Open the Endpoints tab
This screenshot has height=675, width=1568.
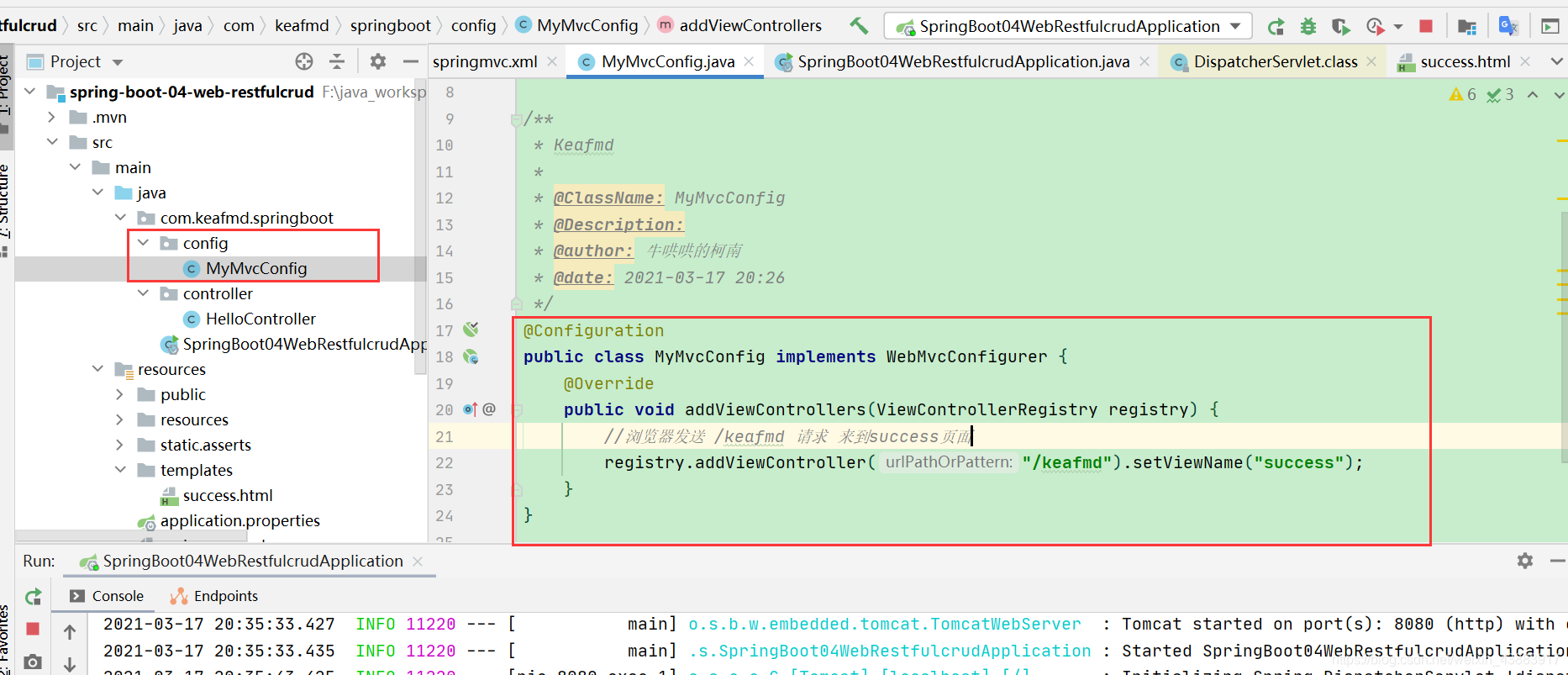214,596
